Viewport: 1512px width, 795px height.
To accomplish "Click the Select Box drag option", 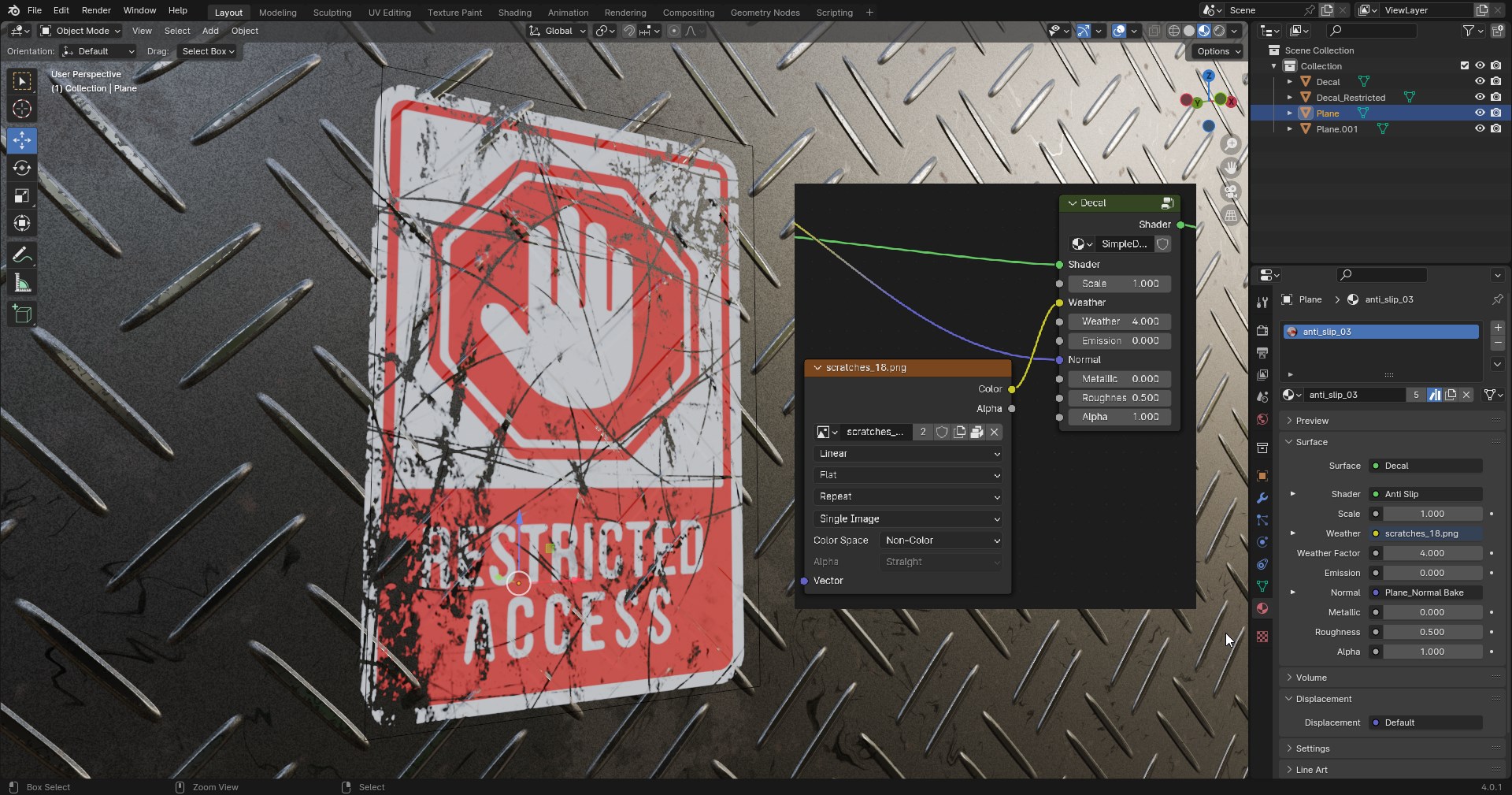I will (x=207, y=51).
